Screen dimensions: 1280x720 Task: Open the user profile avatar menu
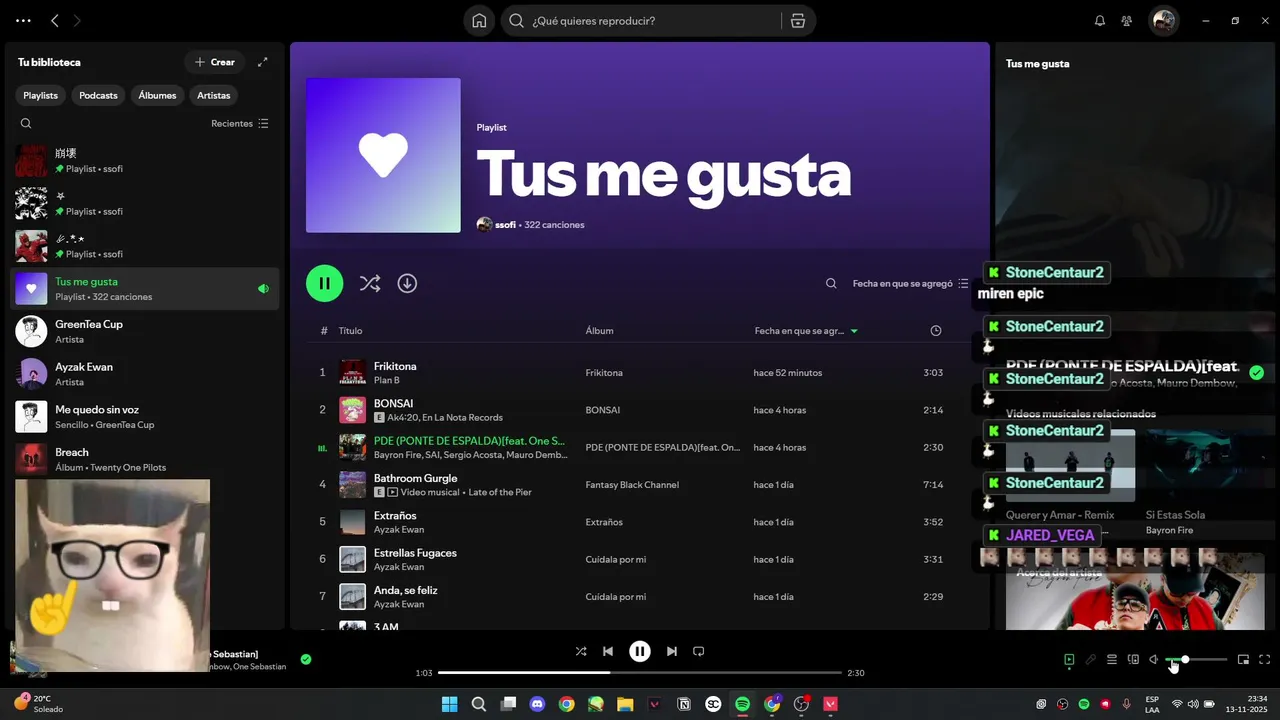click(x=1163, y=21)
